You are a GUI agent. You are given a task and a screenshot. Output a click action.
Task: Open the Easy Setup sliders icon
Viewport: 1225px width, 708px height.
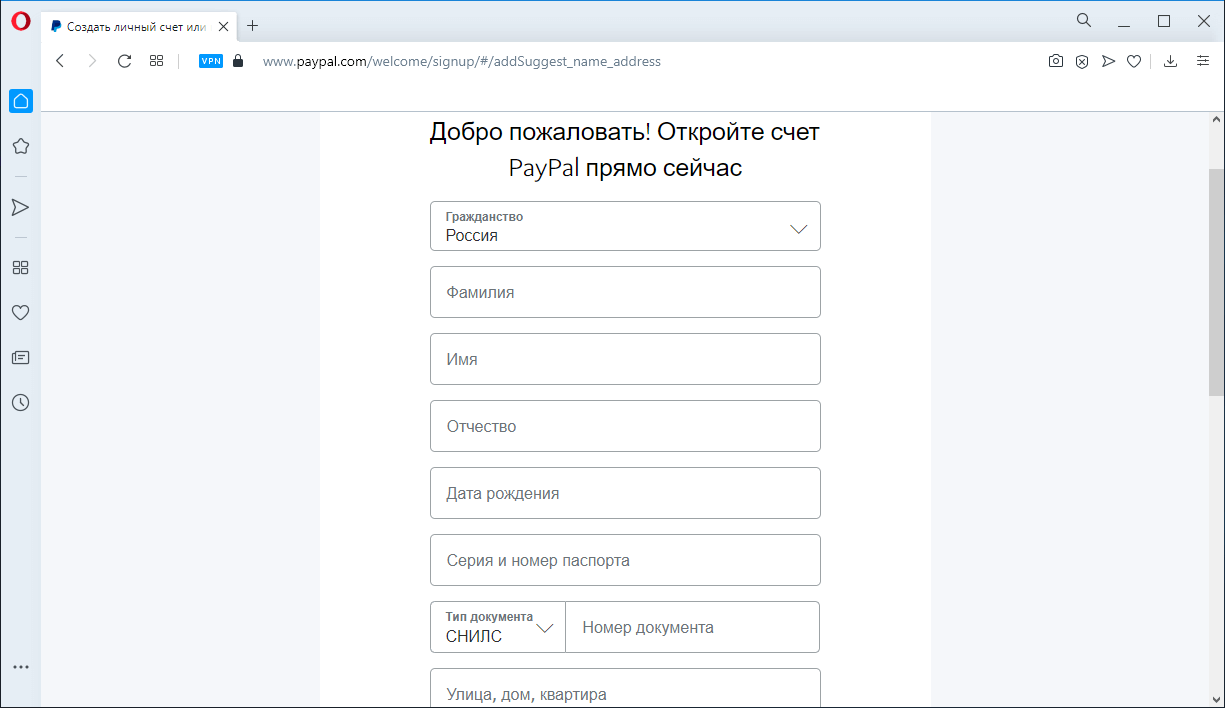point(1203,61)
